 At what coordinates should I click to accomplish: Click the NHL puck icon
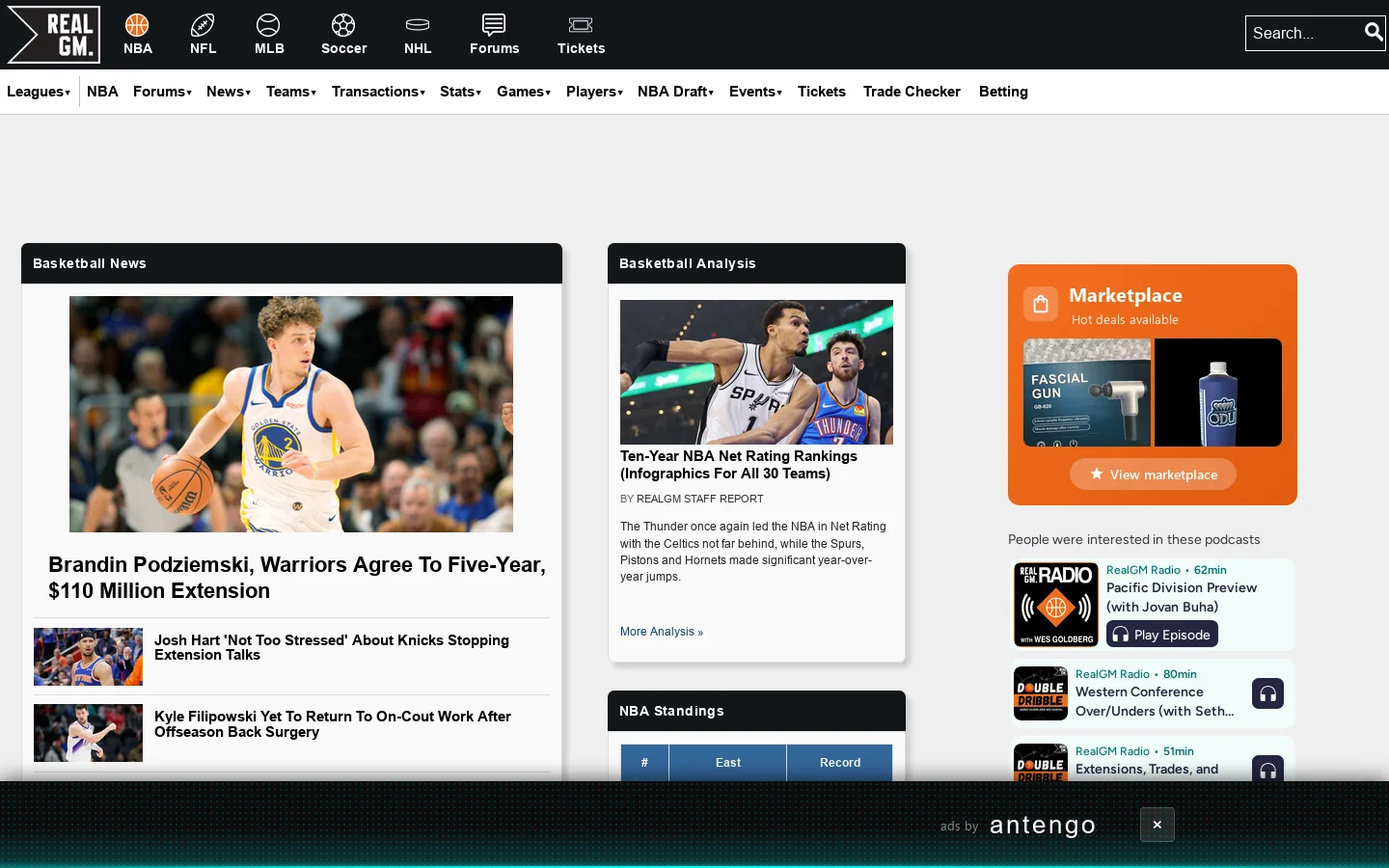[418, 25]
